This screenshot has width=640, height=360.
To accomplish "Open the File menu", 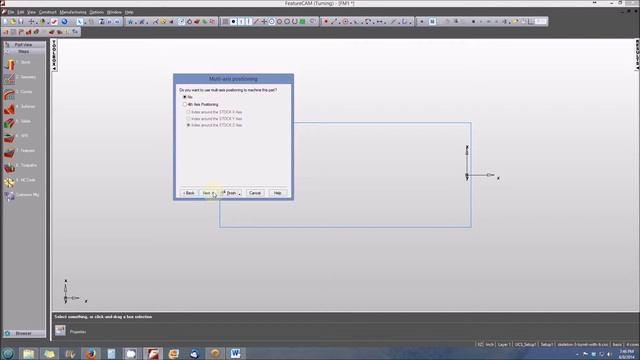I will (x=11, y=12).
